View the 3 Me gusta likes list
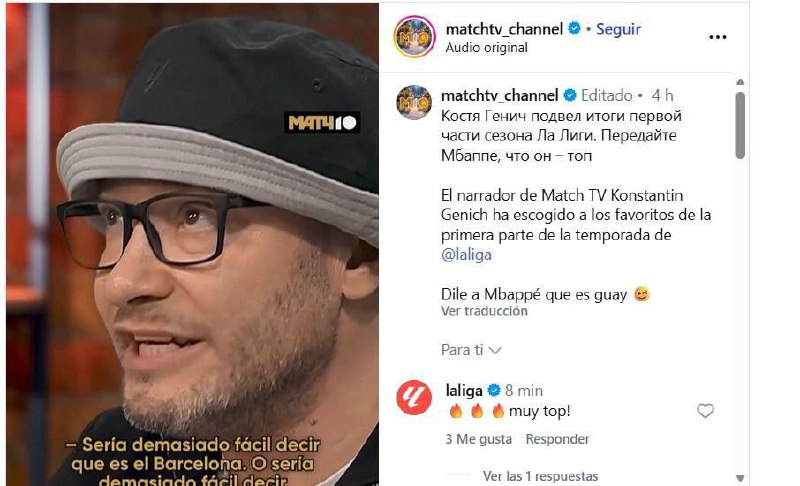800x486 pixels. 479,439
